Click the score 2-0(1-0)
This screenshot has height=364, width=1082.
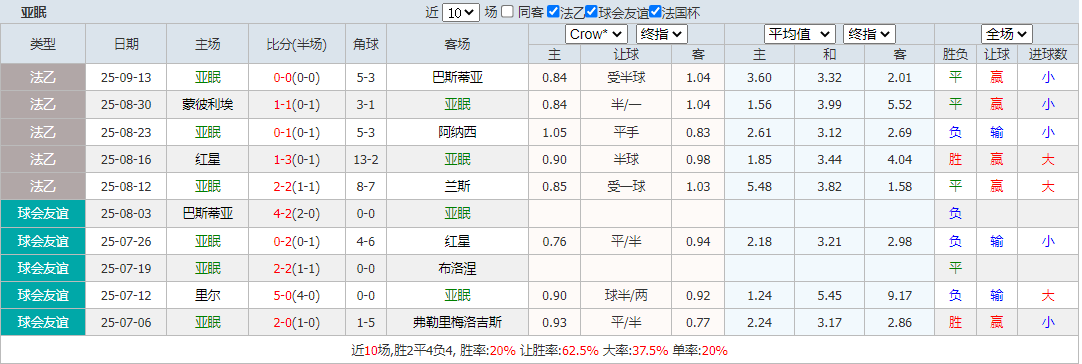(x=297, y=323)
